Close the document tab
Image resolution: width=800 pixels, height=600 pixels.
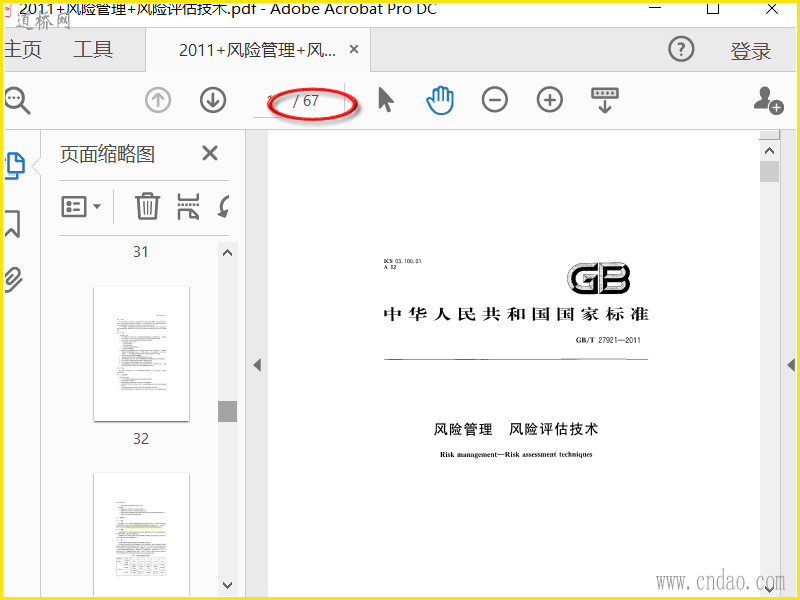[x=354, y=49]
